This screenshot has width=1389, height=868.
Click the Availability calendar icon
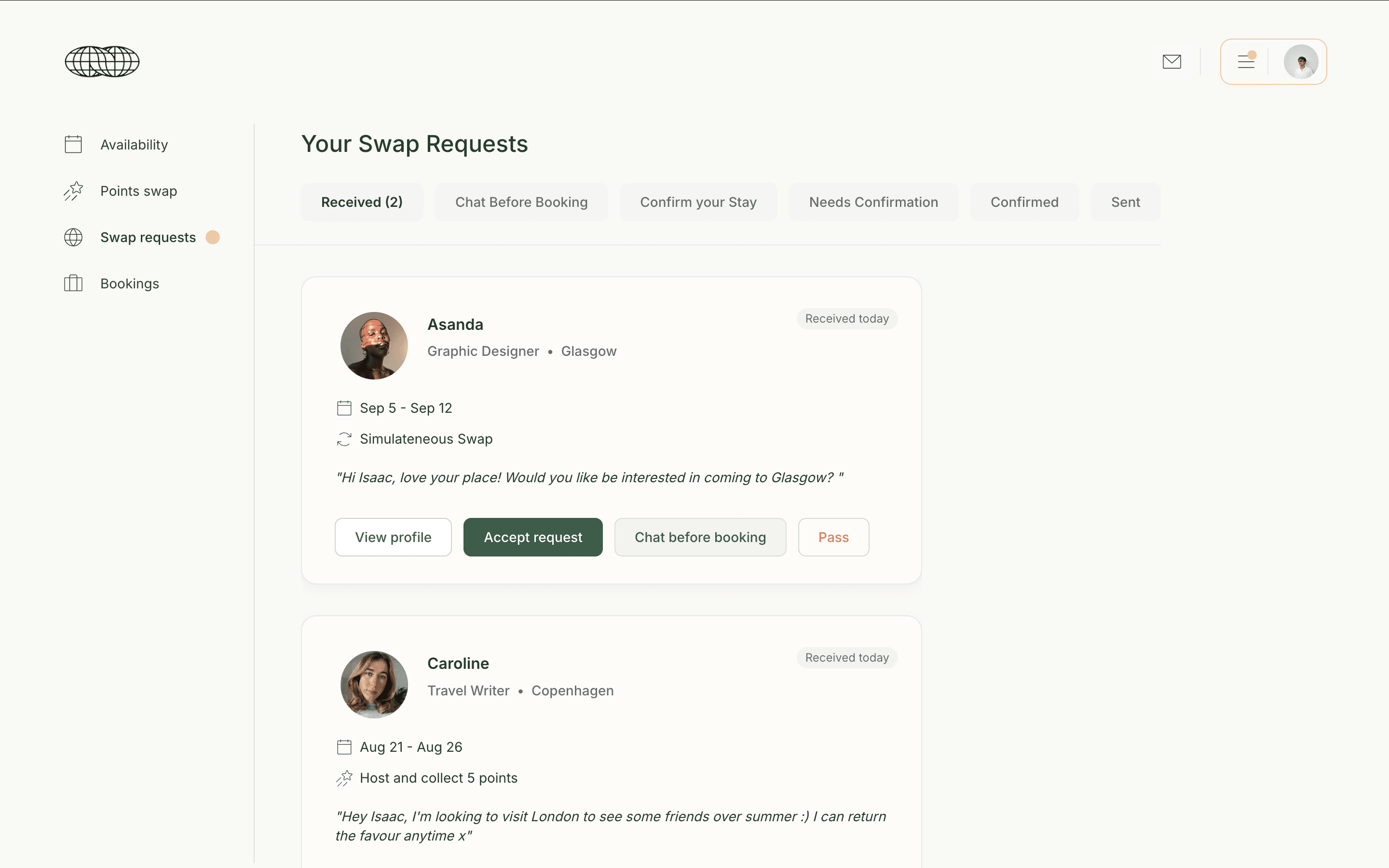pyautogui.click(x=73, y=144)
